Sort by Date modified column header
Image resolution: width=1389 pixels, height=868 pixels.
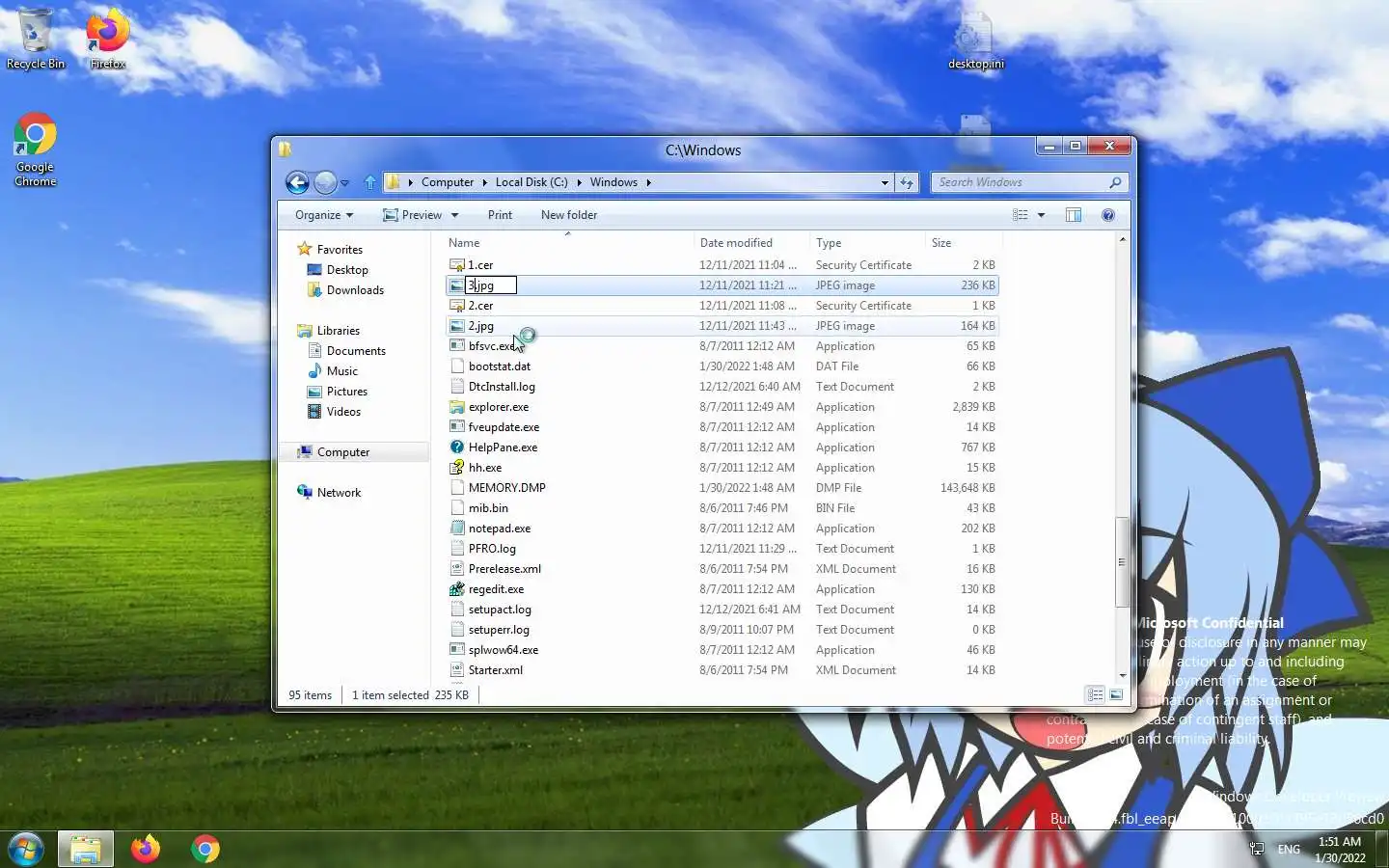click(x=751, y=243)
